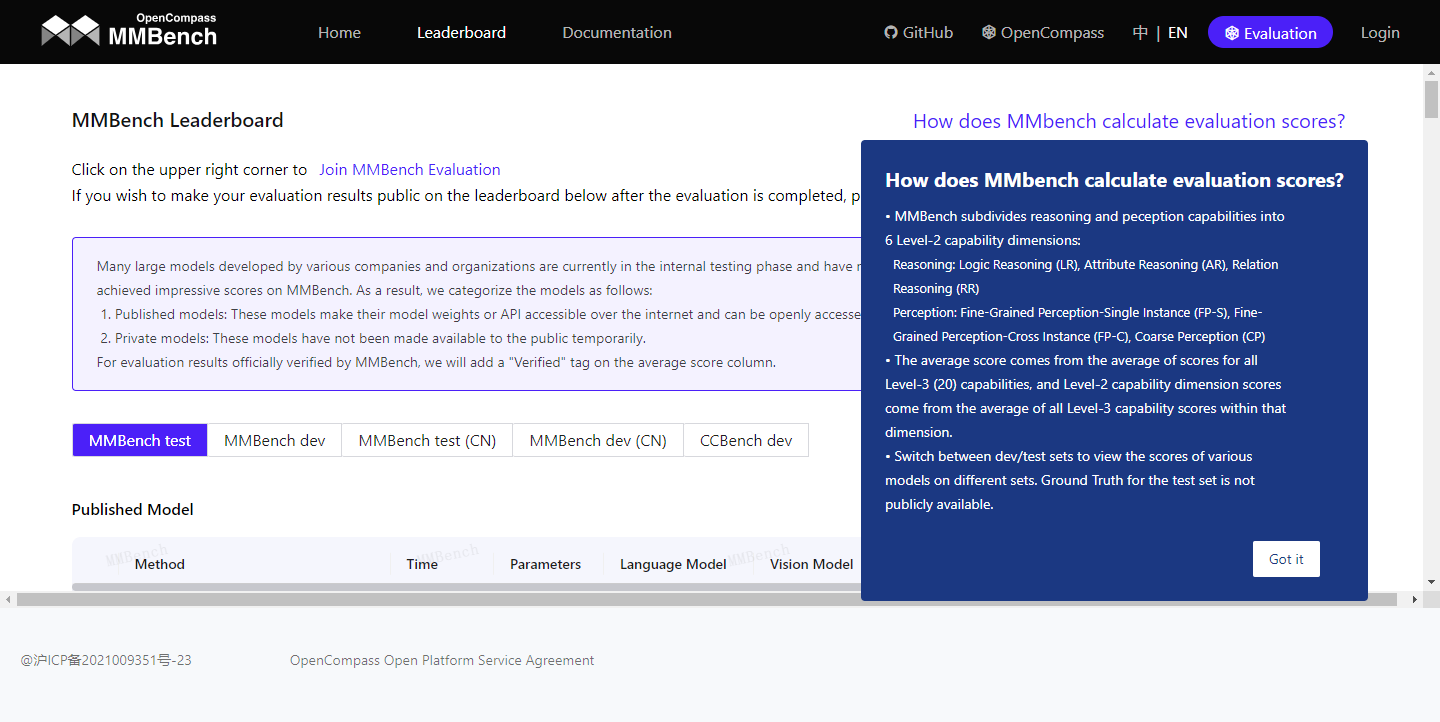Click the vertical scrollbar up arrow

pyautogui.click(x=1431, y=73)
